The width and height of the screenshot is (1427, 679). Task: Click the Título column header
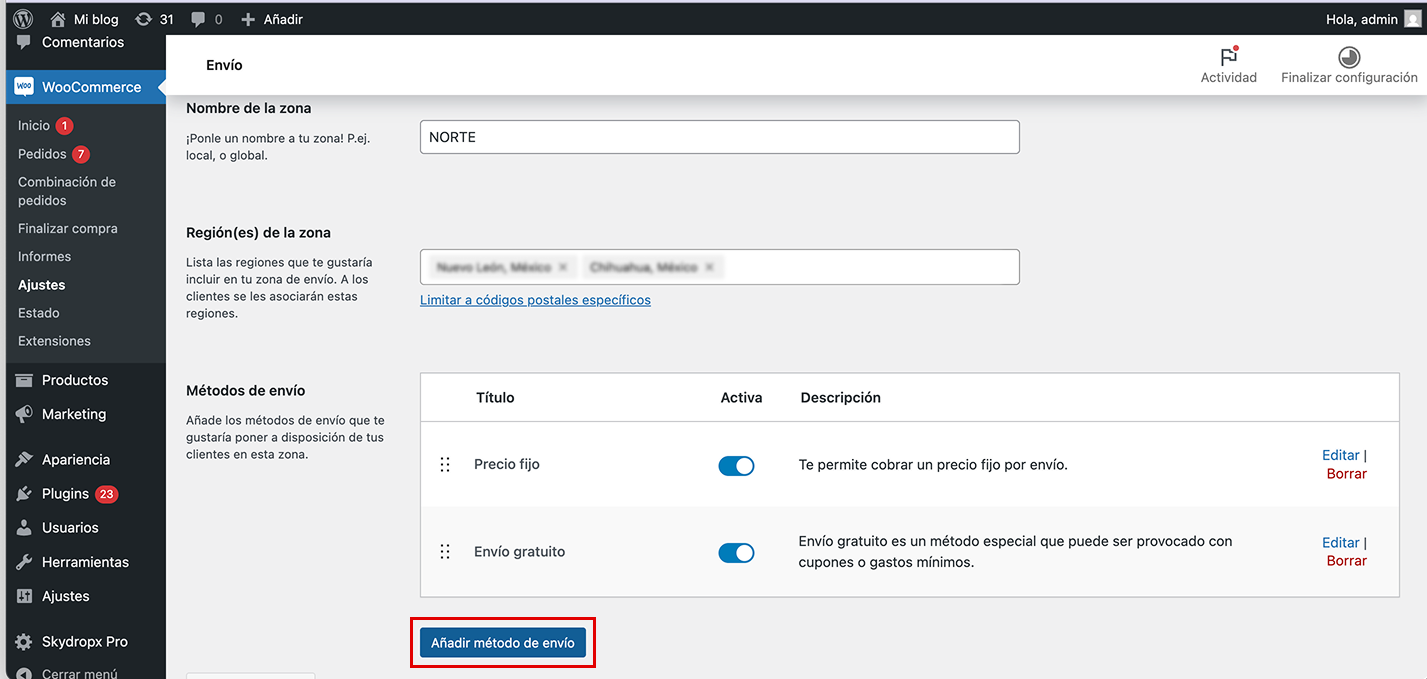[x=495, y=397]
